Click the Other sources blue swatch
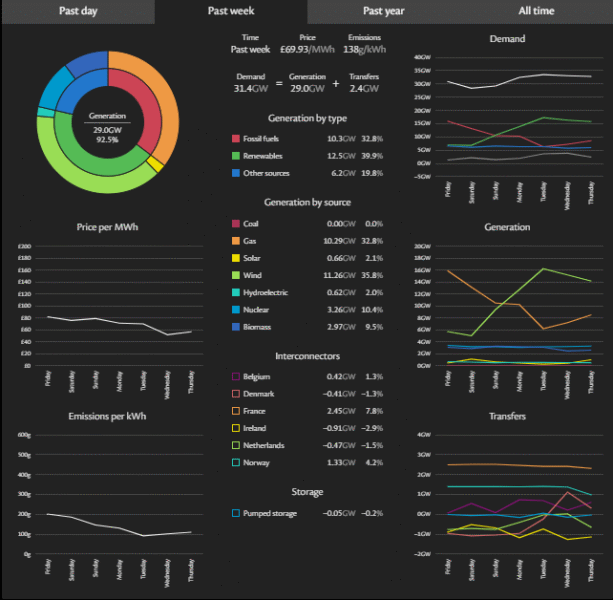613x600 pixels. point(236,173)
